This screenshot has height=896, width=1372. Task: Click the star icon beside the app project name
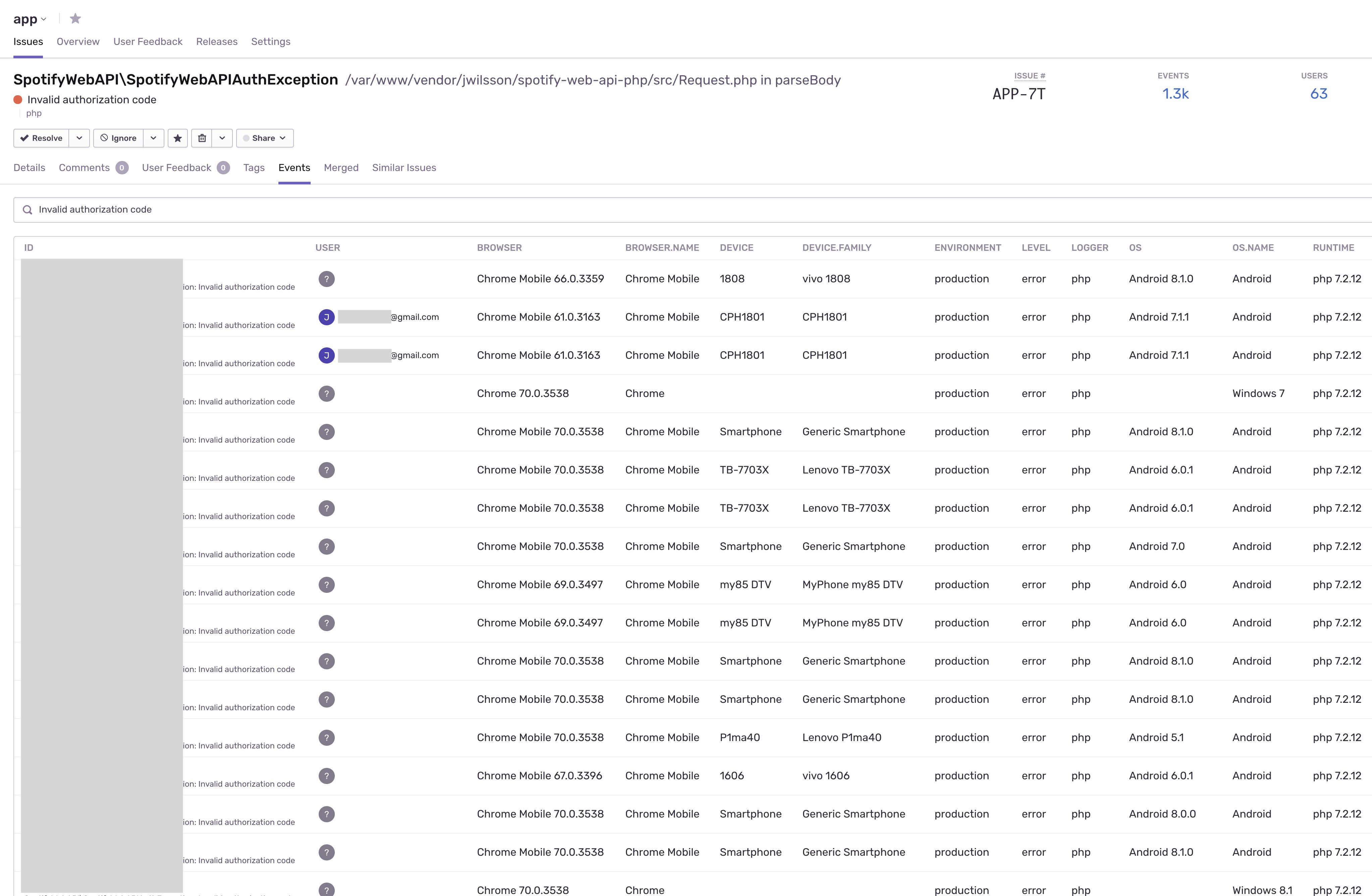click(75, 18)
